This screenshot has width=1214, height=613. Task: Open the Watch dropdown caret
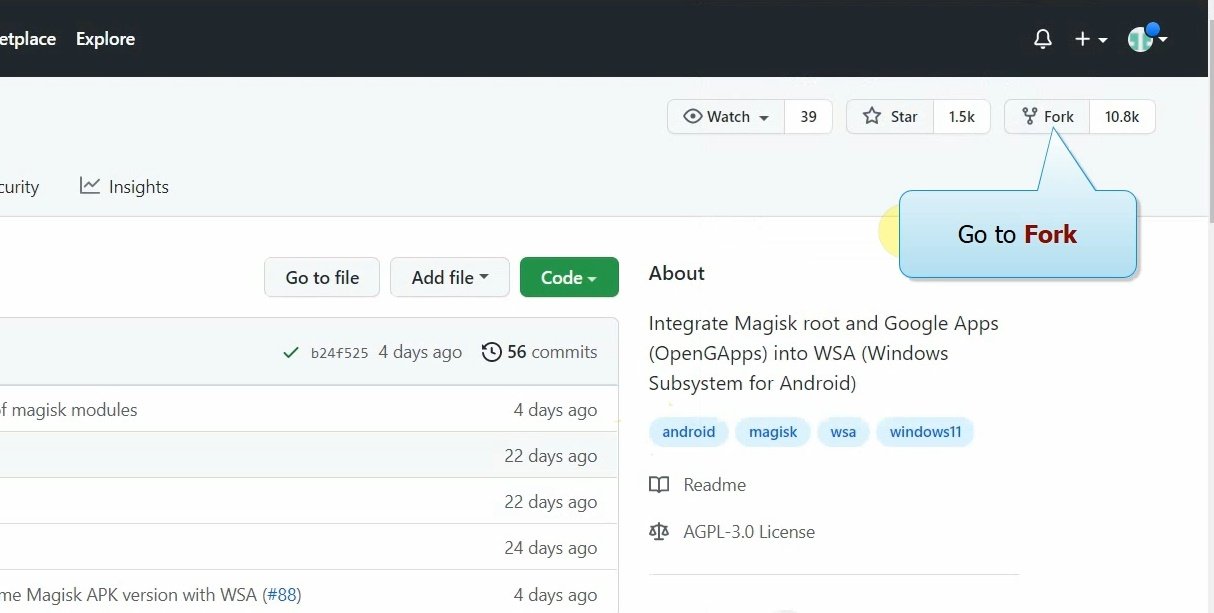coord(764,118)
